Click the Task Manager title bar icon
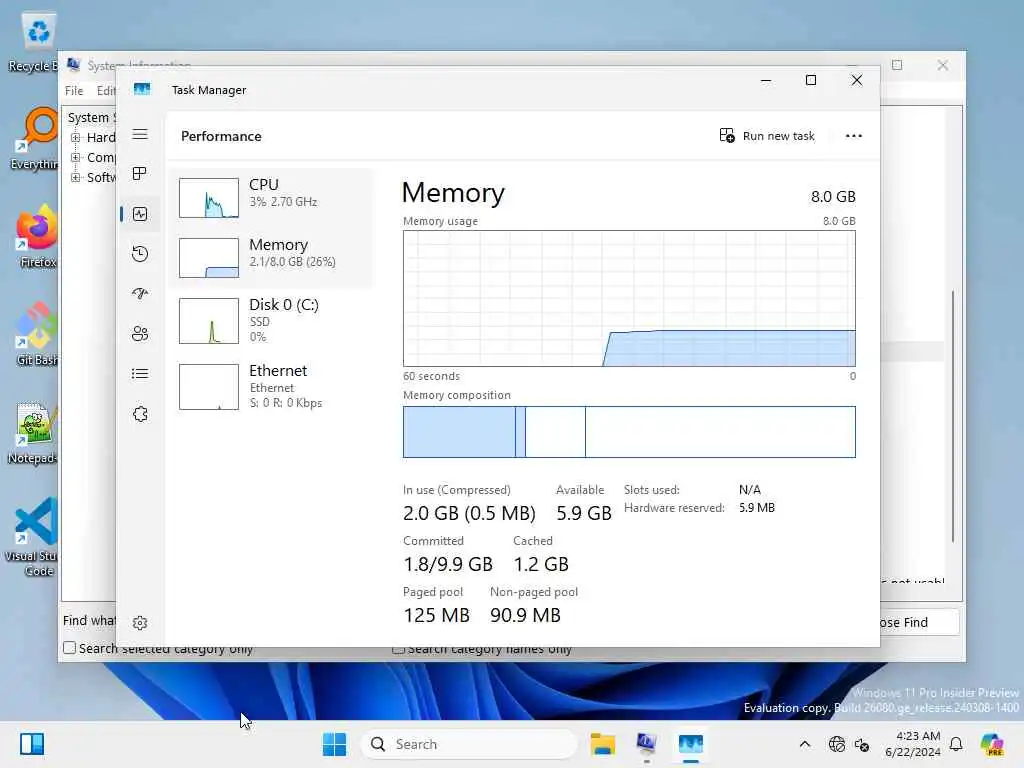This screenshot has height=768, width=1024. (x=142, y=89)
